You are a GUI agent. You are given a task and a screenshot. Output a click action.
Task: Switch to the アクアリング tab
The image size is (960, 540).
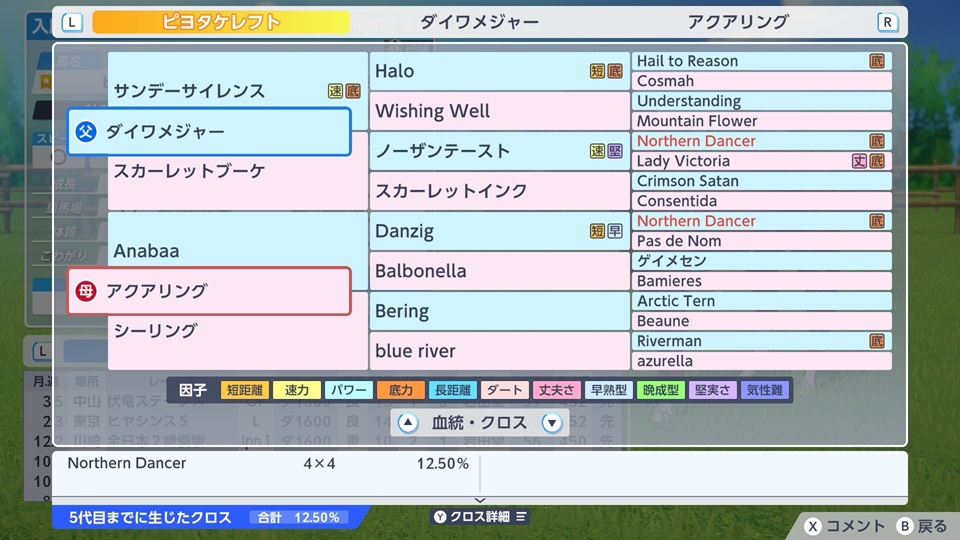(x=738, y=23)
